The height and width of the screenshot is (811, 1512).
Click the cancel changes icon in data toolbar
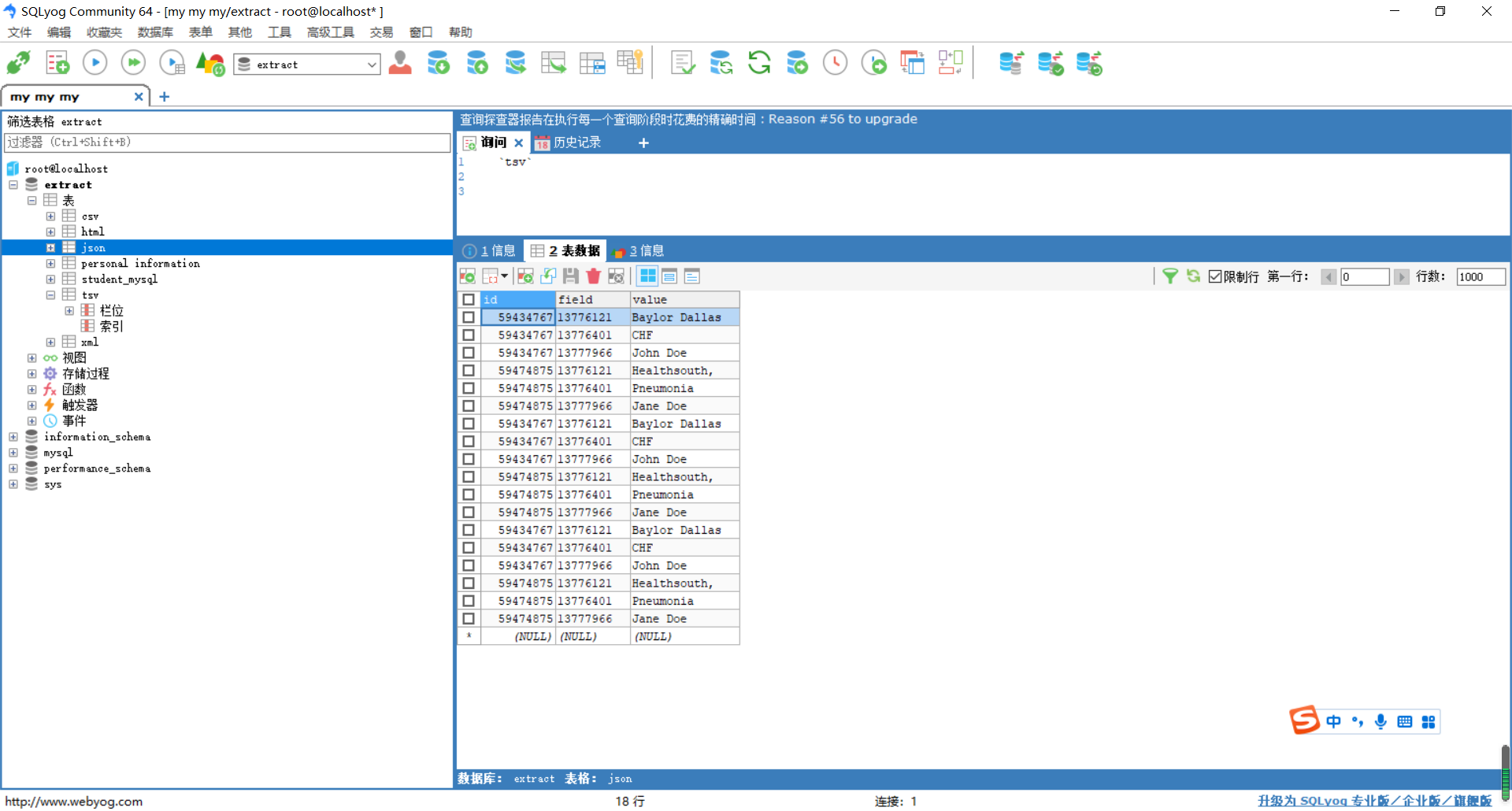(617, 276)
